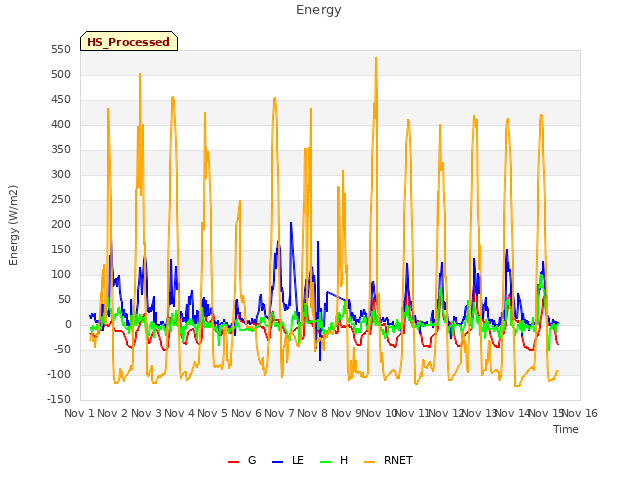
Task: Click the H legend entry
Action: [334, 460]
